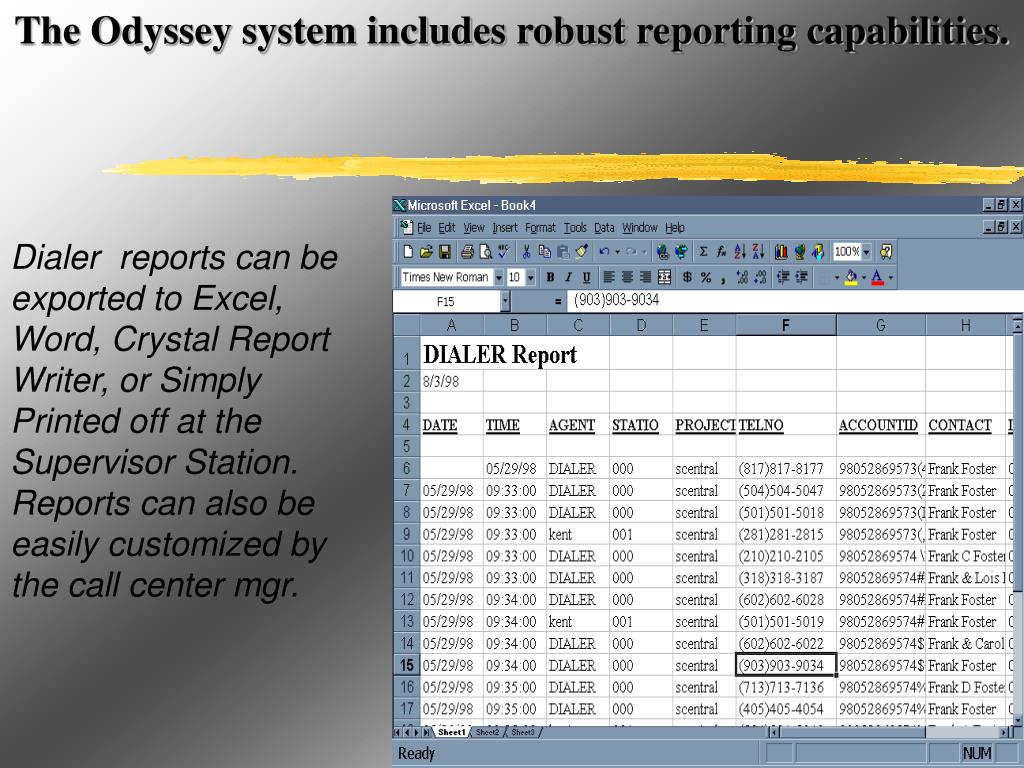The width and height of the screenshot is (1024, 768).
Task: Click the Open file folder icon
Action: (x=426, y=251)
